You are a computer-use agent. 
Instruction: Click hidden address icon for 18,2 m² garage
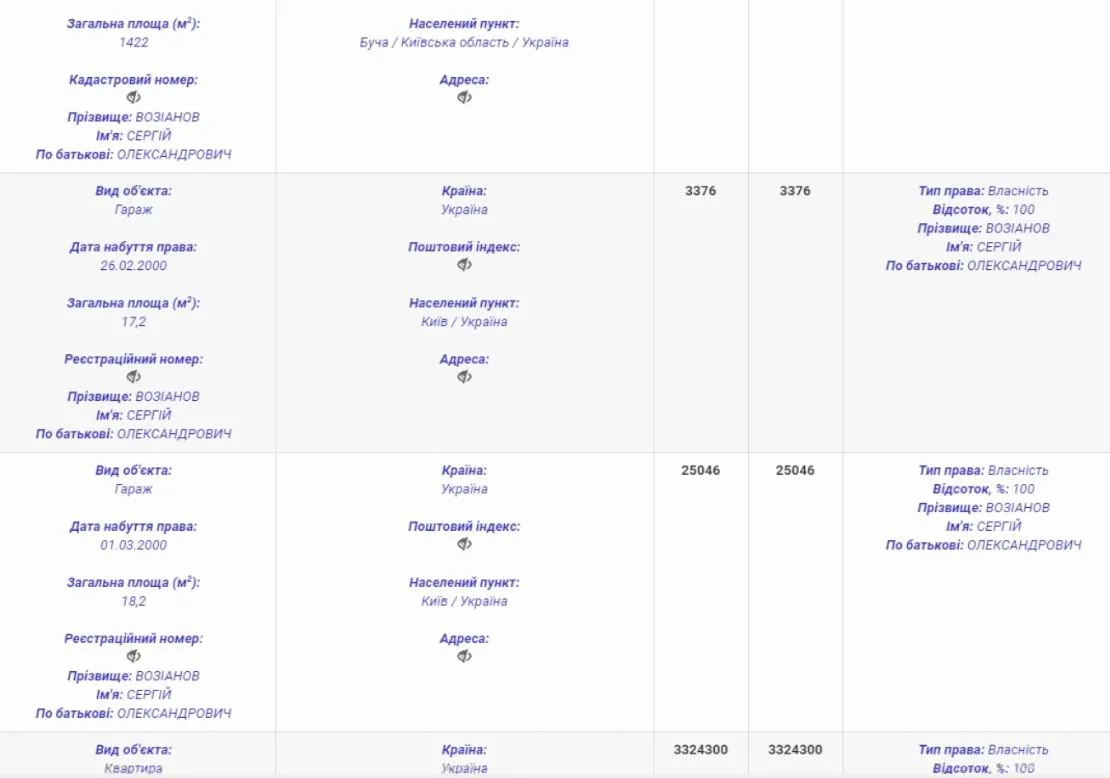click(x=464, y=656)
